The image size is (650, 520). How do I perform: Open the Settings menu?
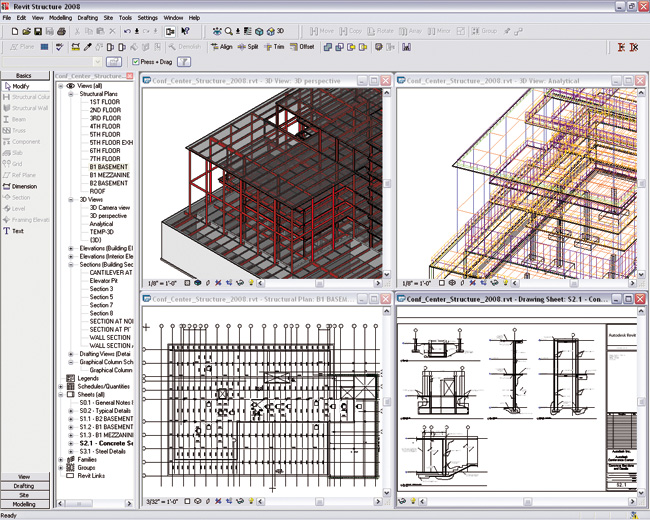point(147,17)
